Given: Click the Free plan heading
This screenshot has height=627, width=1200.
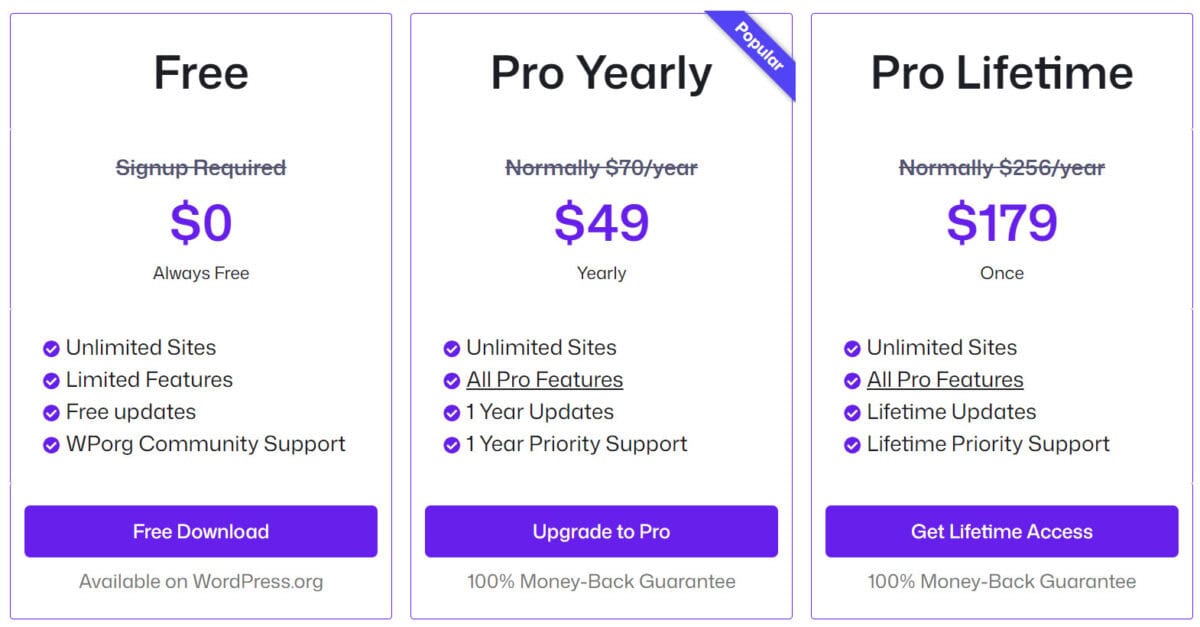Looking at the screenshot, I should pyautogui.click(x=201, y=74).
